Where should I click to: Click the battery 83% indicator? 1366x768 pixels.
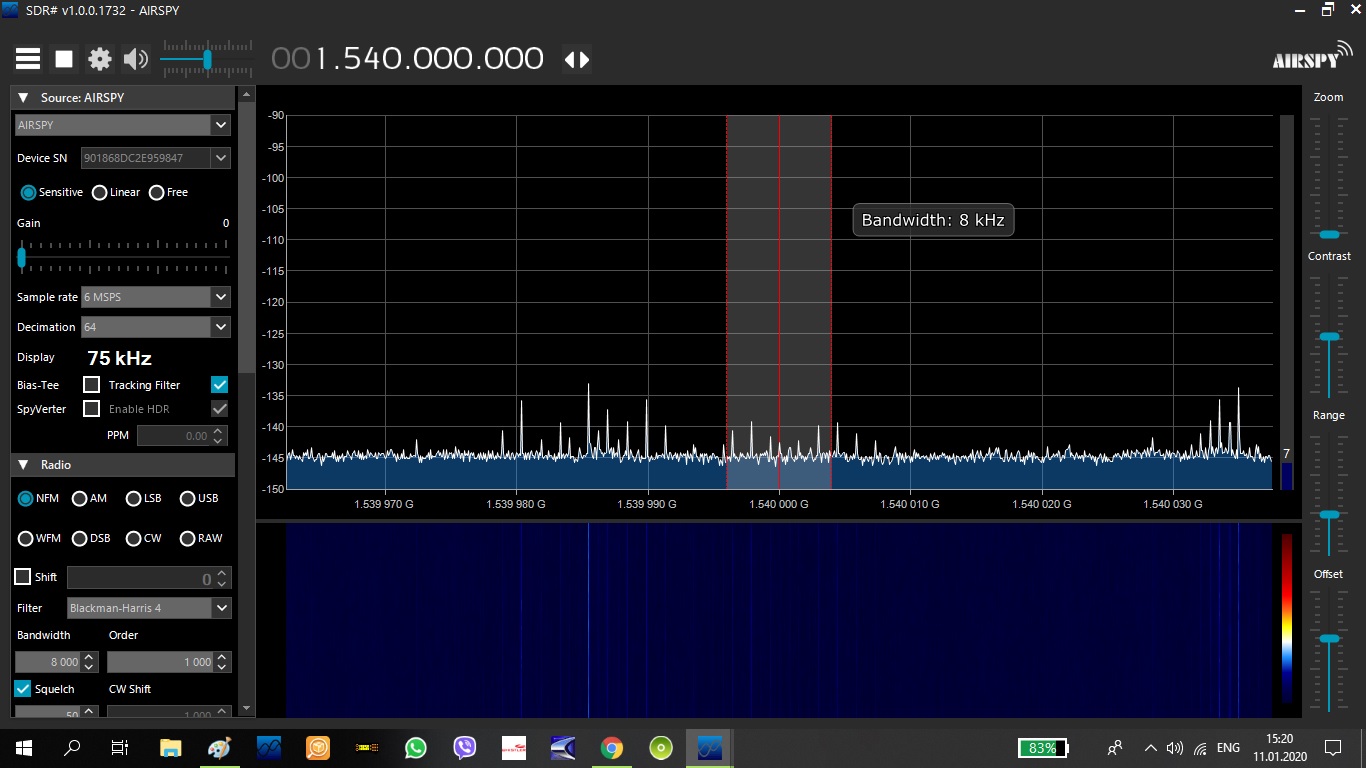coord(1043,748)
